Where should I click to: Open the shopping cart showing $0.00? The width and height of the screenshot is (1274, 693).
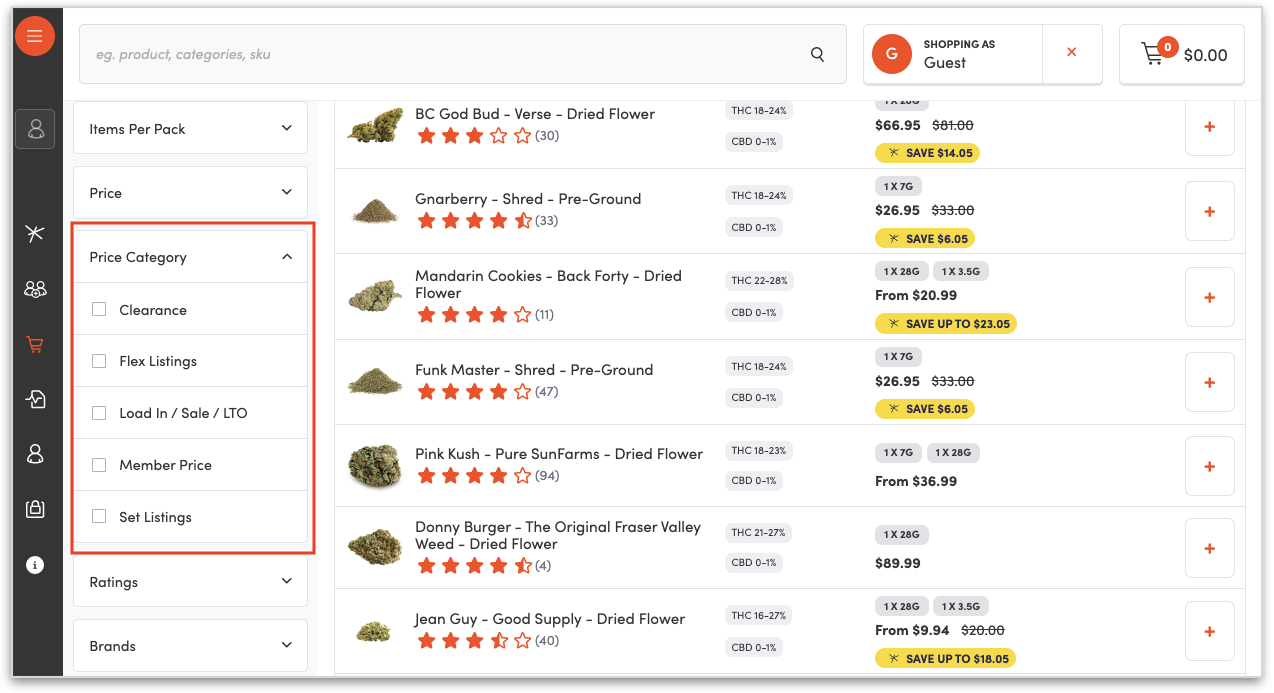coord(1182,54)
